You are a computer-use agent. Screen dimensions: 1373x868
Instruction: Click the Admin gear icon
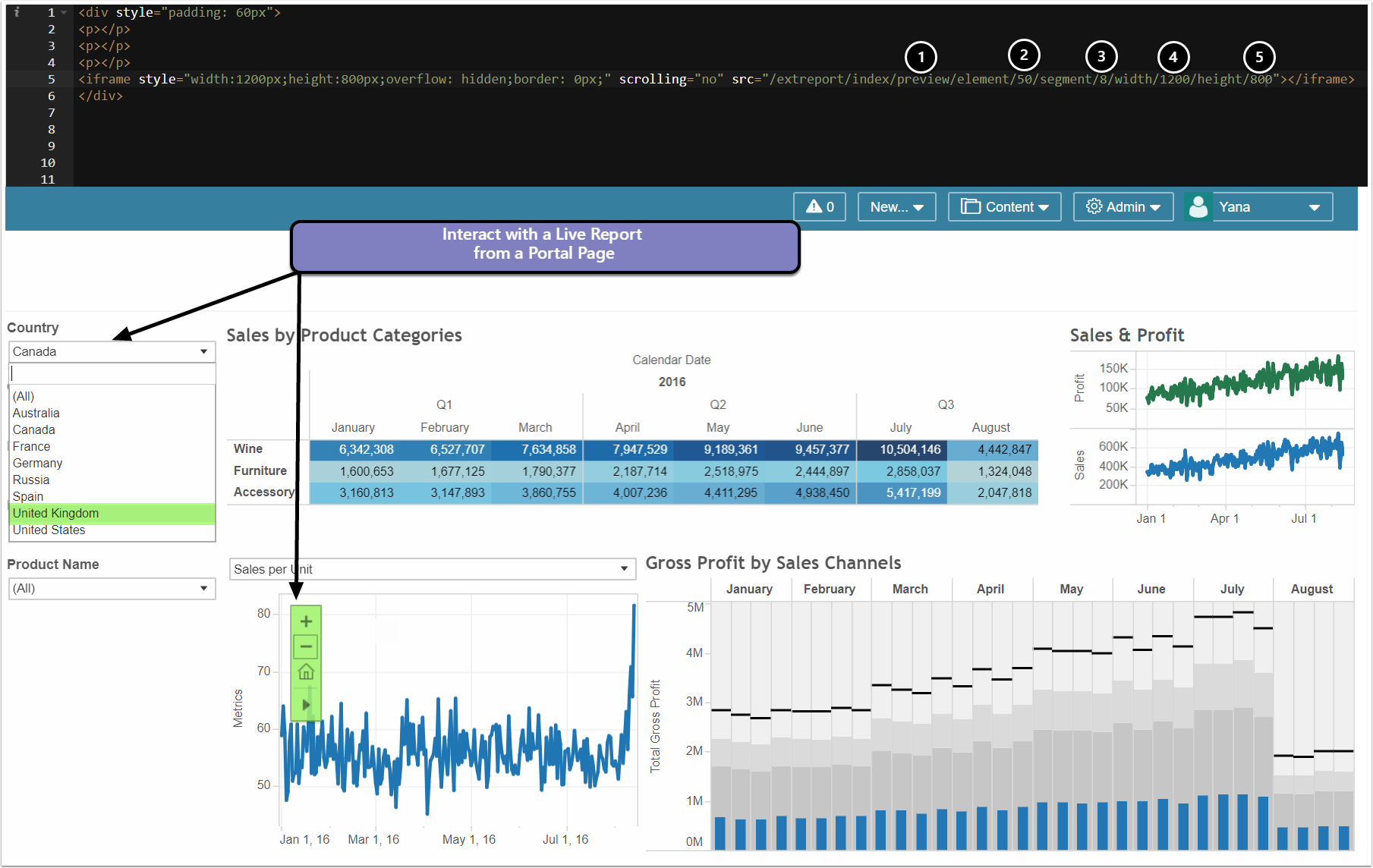pyautogui.click(x=1094, y=206)
